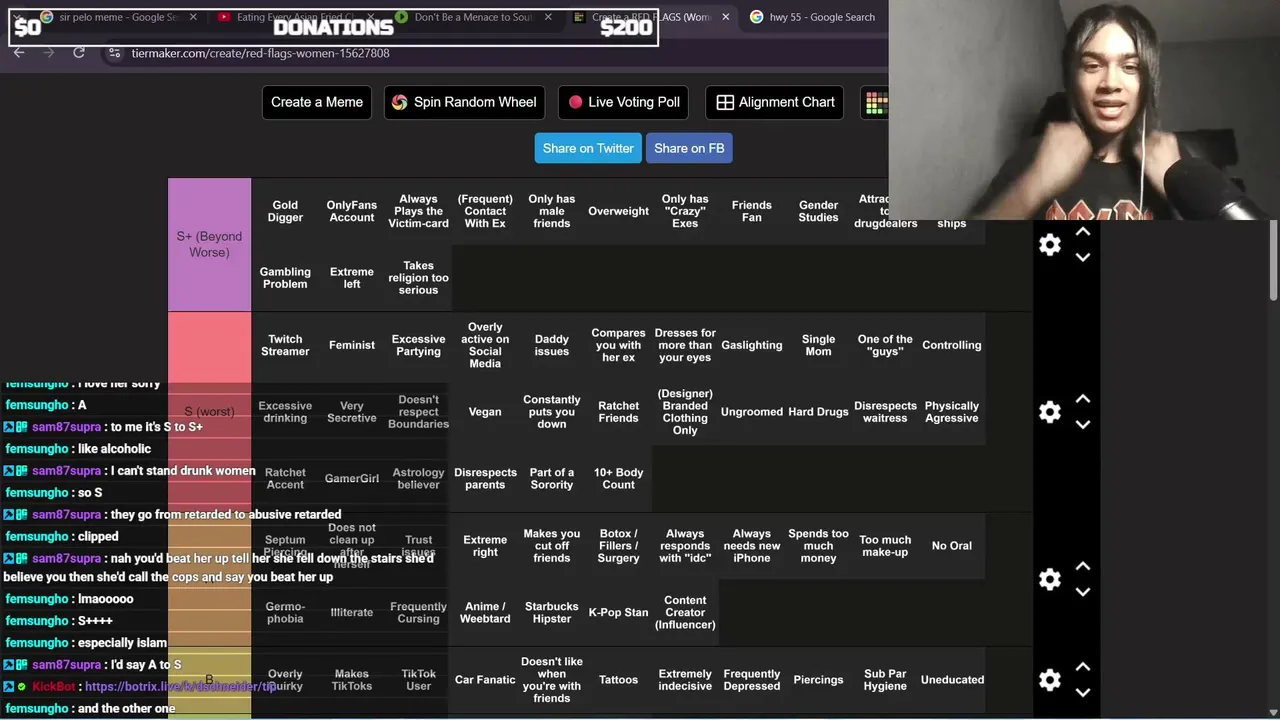Click the browser forward arrow
This screenshot has width=1280, height=720.
coord(49,53)
